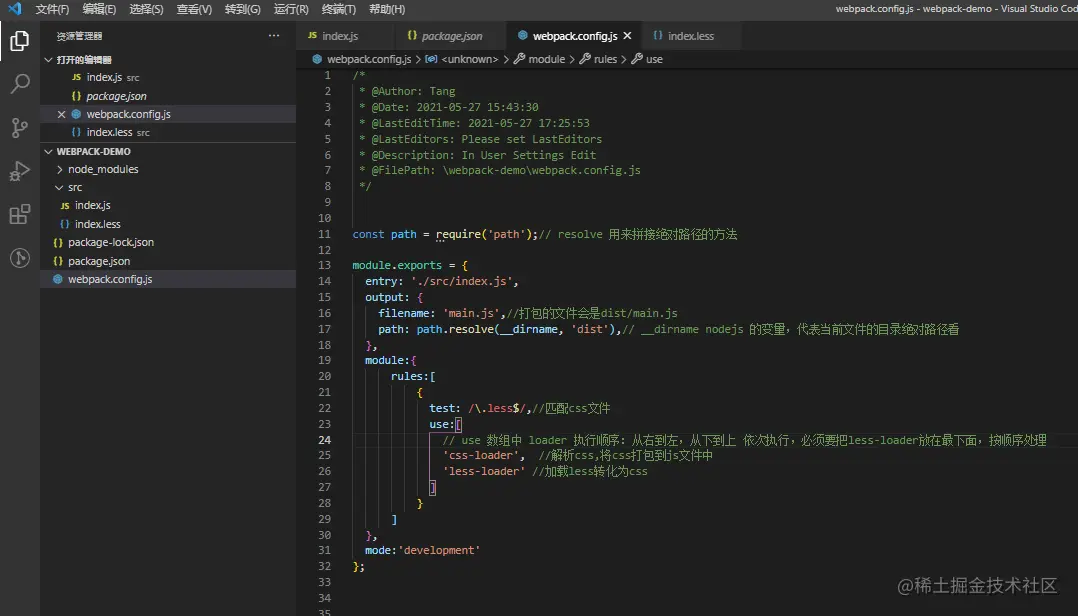This screenshot has width=1078, height=616.
Task: Click the GitLens icon in activity bar
Action: [x=19, y=258]
